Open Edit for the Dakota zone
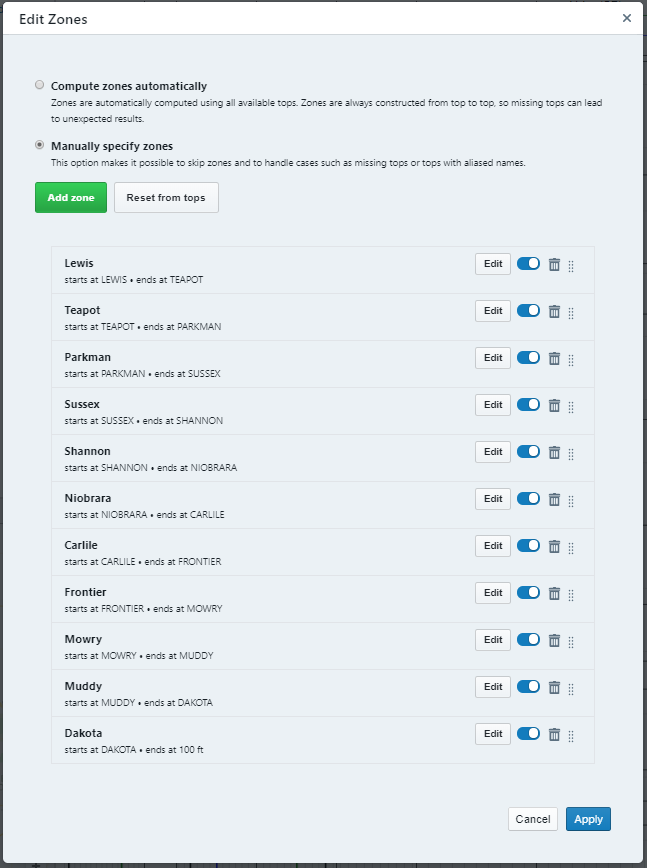647x868 pixels. [x=493, y=734]
